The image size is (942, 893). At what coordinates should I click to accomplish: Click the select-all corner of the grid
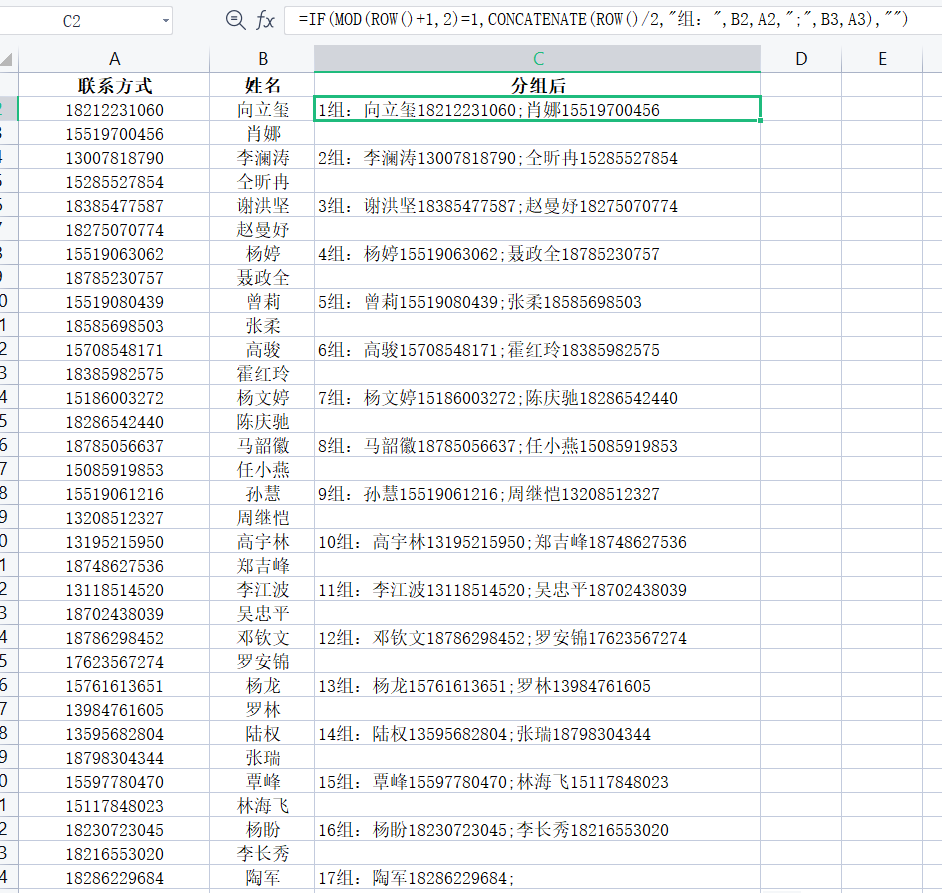[x=8, y=60]
